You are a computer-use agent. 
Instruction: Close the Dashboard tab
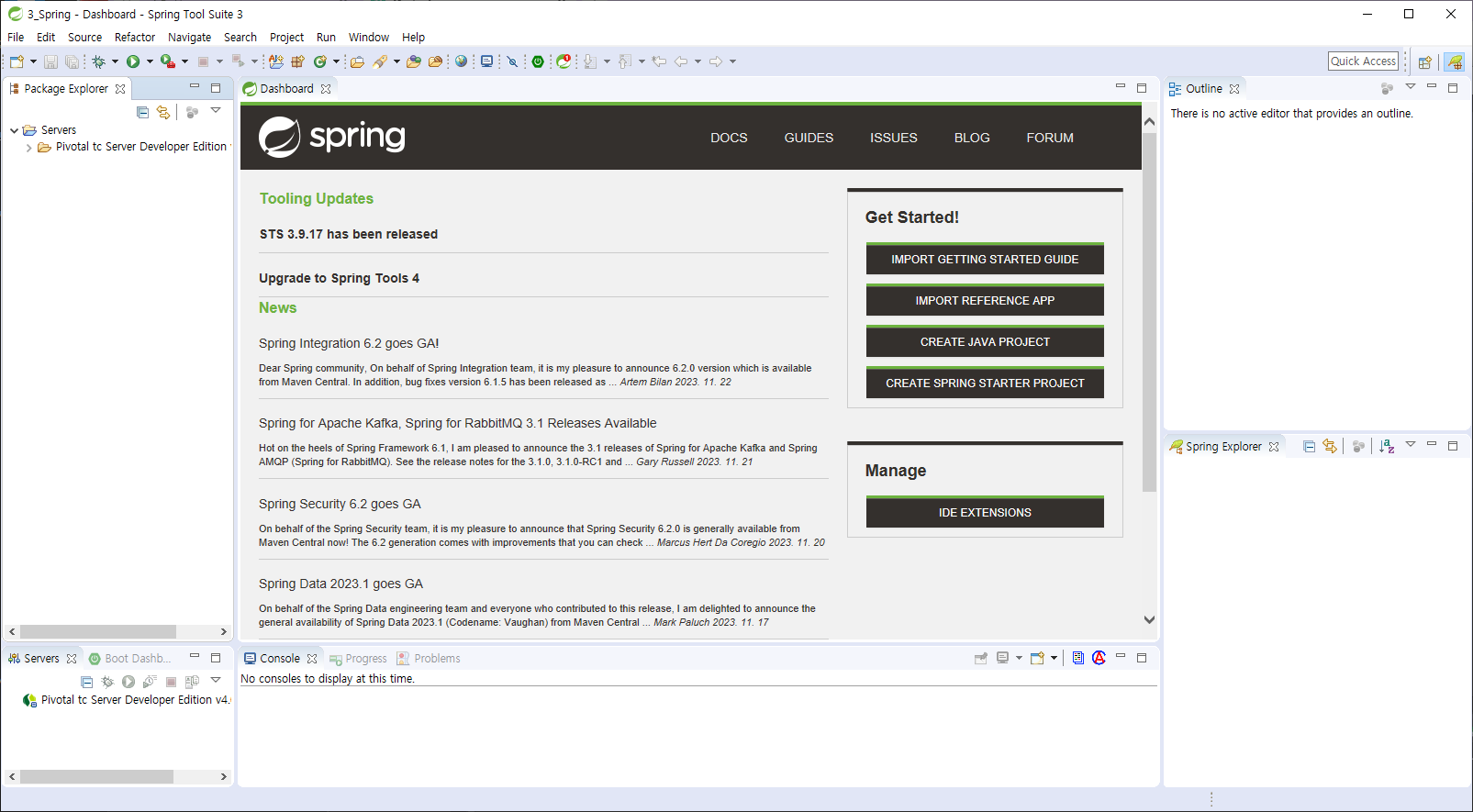(x=326, y=89)
